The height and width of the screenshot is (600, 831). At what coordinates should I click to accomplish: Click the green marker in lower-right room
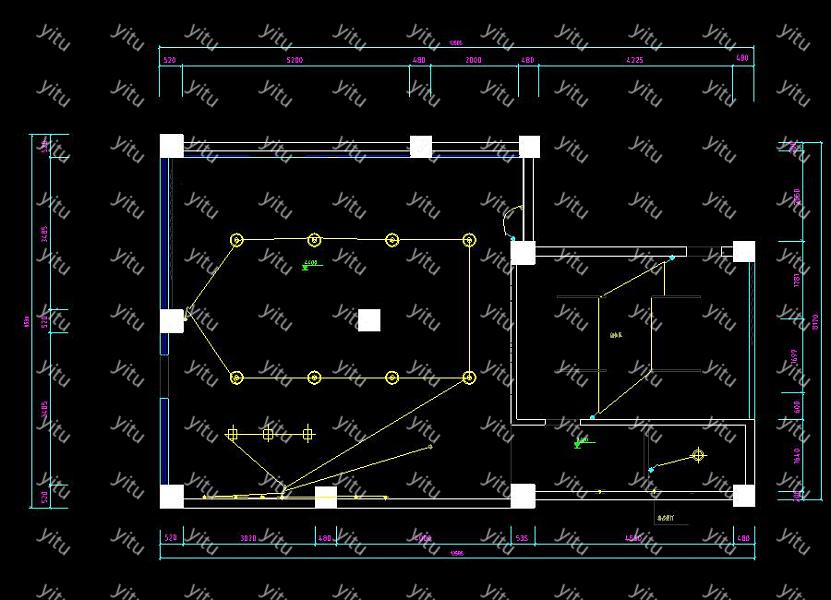coord(583,441)
